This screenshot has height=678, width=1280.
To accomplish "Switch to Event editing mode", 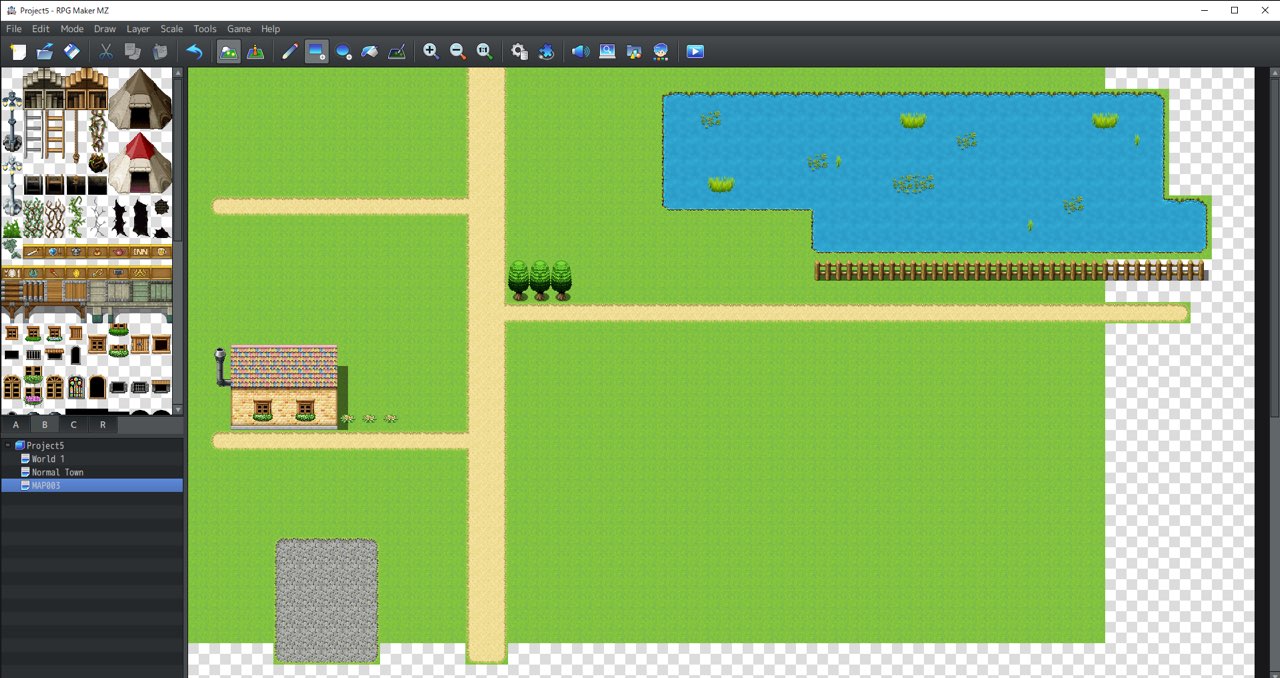I will [x=256, y=51].
